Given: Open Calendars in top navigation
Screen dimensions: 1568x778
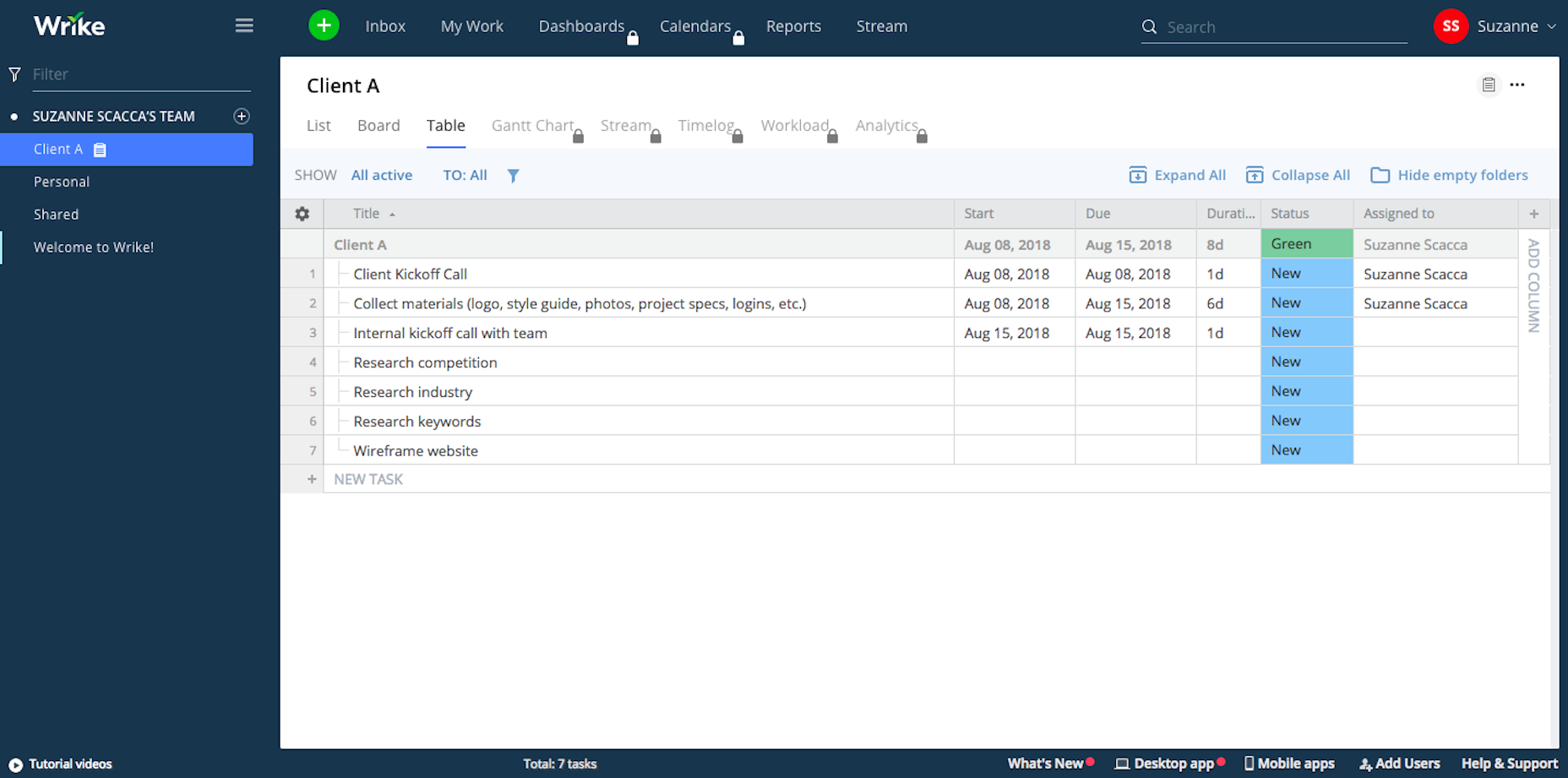Looking at the screenshot, I should [694, 26].
